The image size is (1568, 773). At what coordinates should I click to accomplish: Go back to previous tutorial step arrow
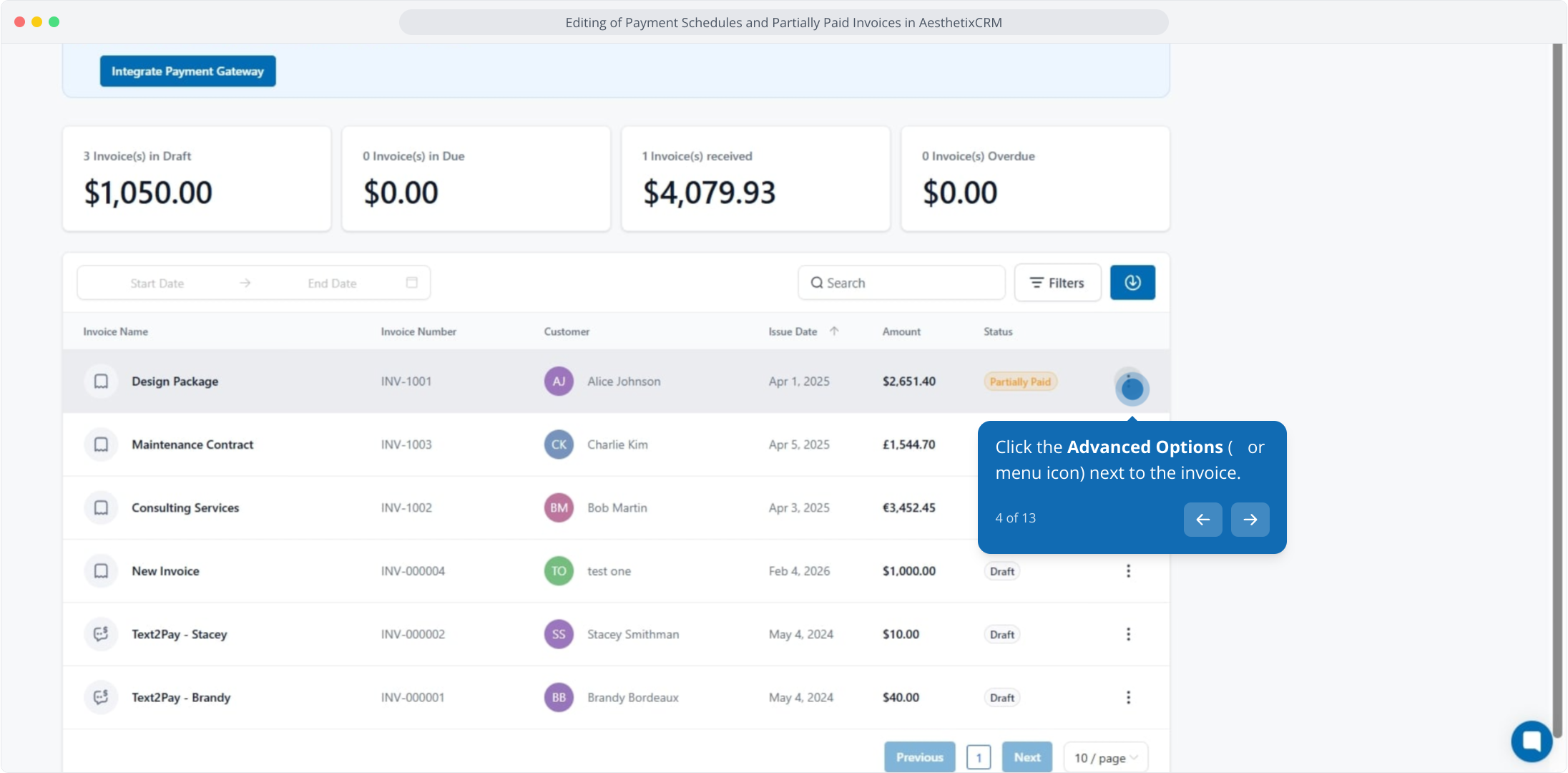(x=1202, y=520)
